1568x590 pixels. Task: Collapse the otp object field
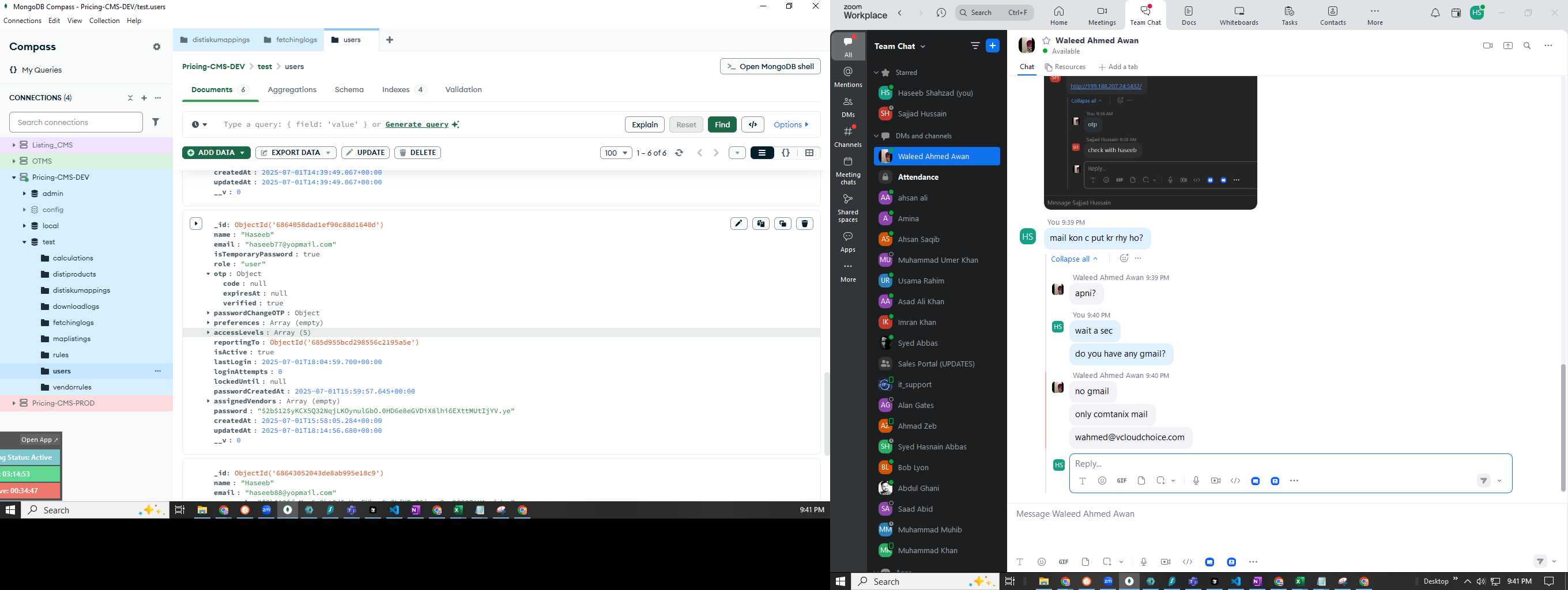point(208,274)
